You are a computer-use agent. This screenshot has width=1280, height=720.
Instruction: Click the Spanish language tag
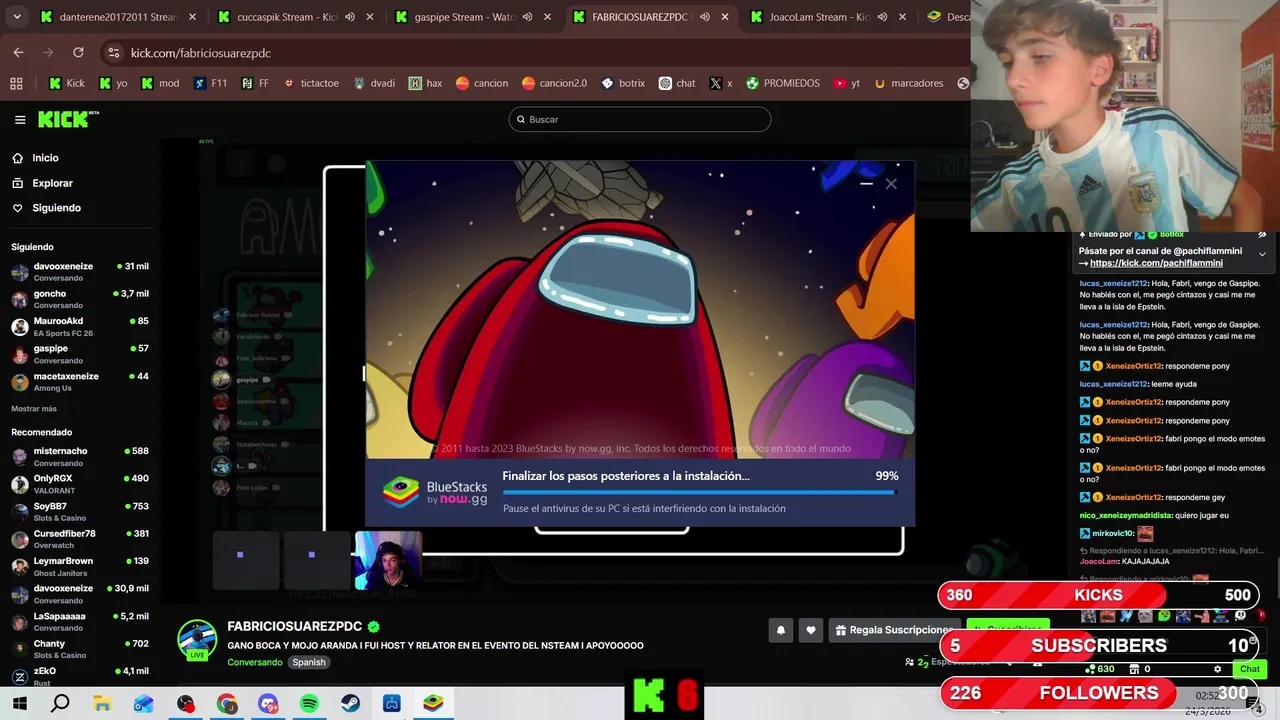point(309,662)
